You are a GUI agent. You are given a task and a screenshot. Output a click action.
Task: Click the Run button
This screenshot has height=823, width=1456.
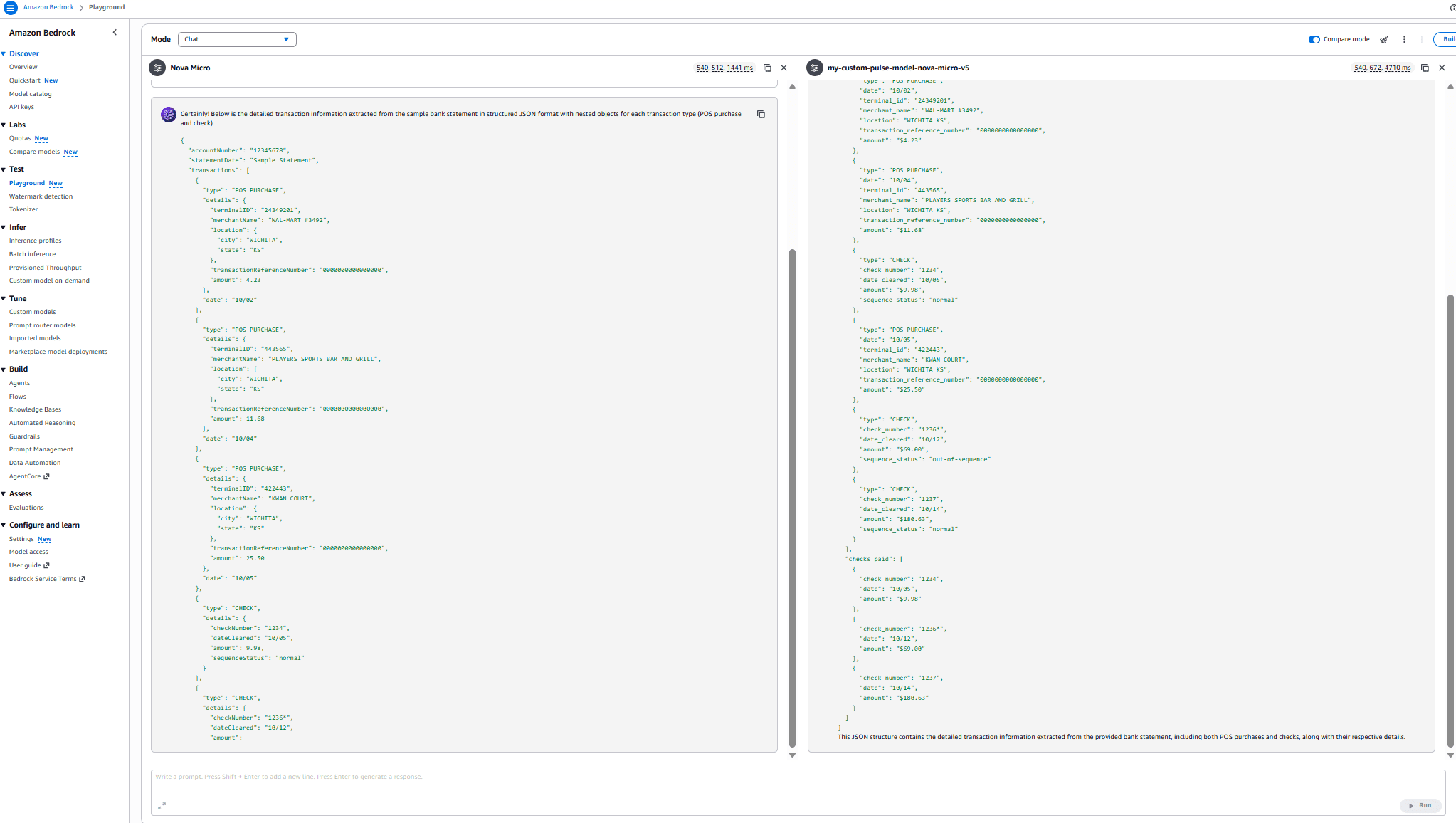1420,806
